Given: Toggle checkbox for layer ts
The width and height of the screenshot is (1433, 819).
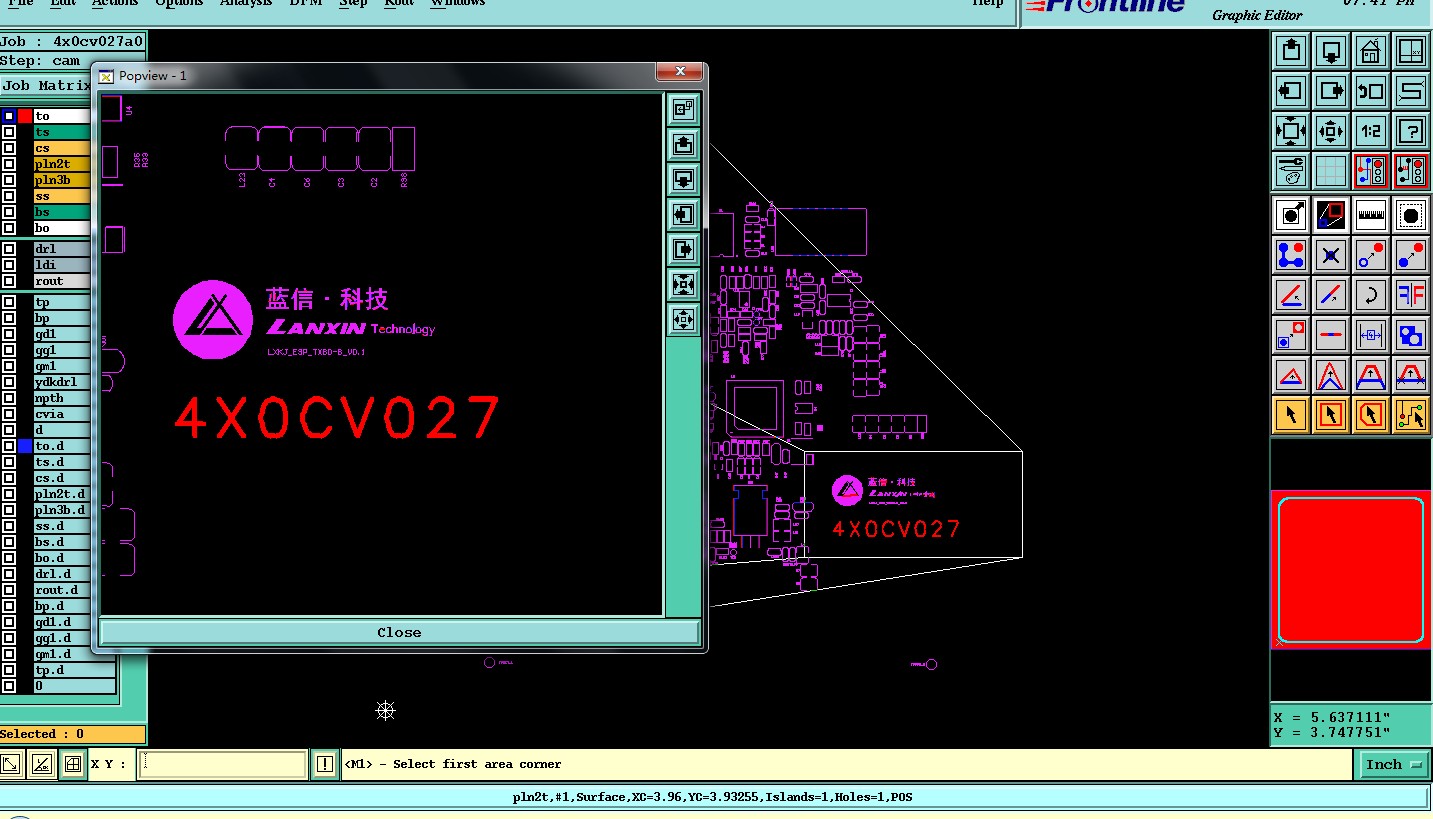Looking at the screenshot, I should coord(9,132).
